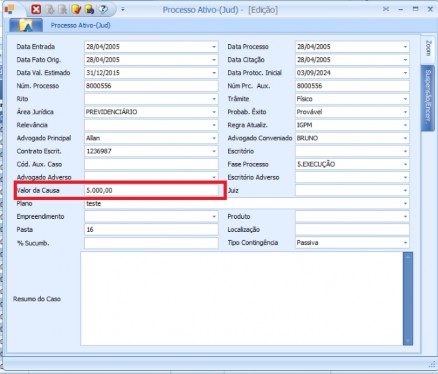Expand the Empreendimento dropdown
The image size is (438, 374).
tap(214, 217)
